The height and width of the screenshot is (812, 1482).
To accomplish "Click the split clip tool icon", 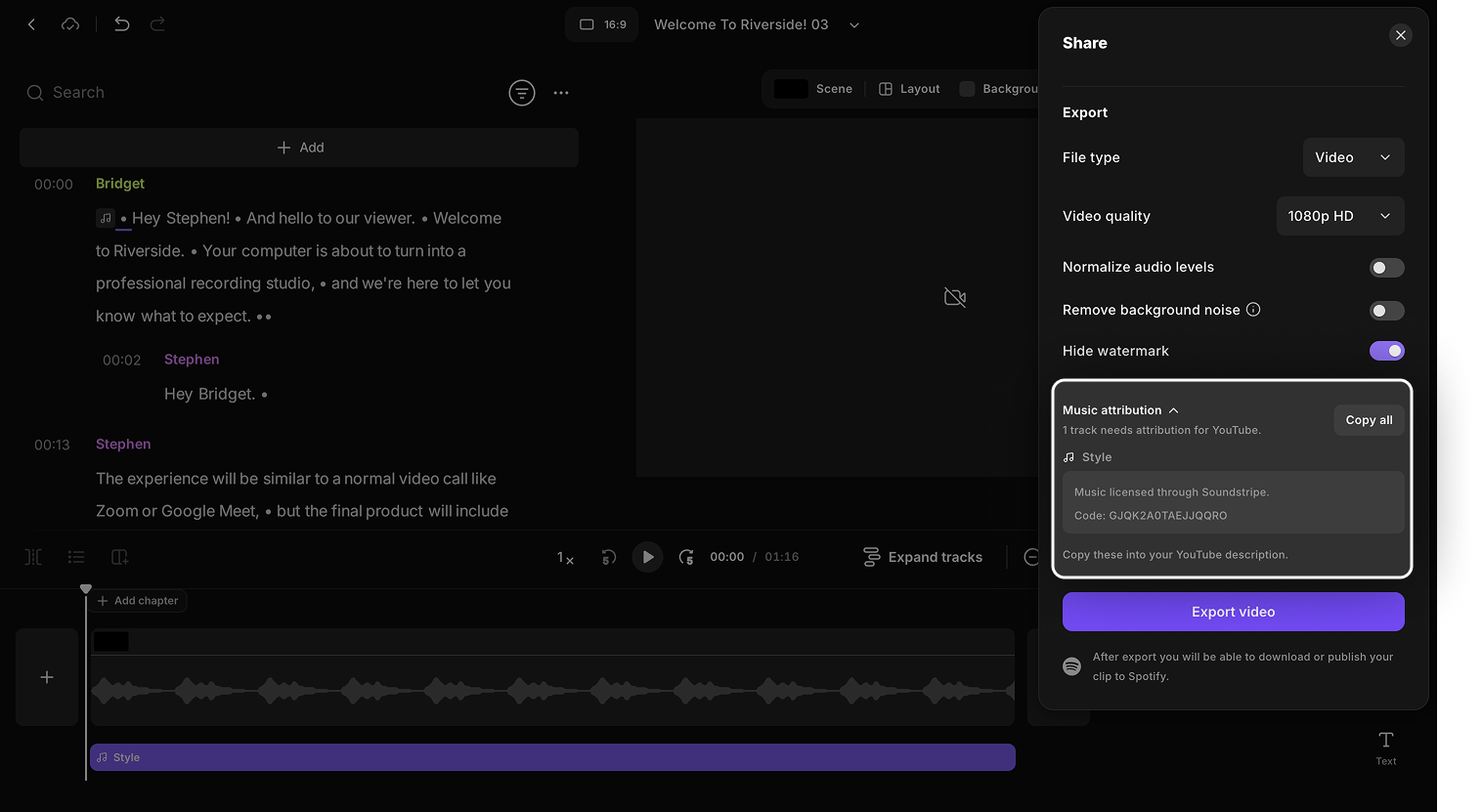I will click(33, 557).
